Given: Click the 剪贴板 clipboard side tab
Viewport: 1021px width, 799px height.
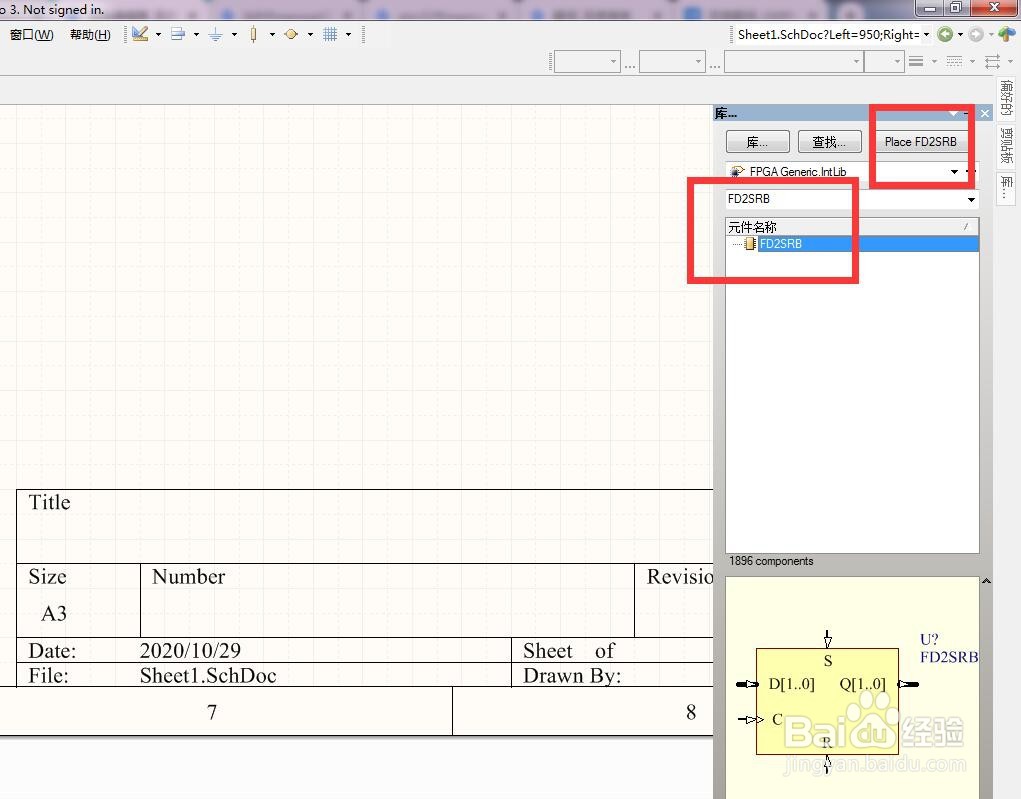Looking at the screenshot, I should 1007,145.
